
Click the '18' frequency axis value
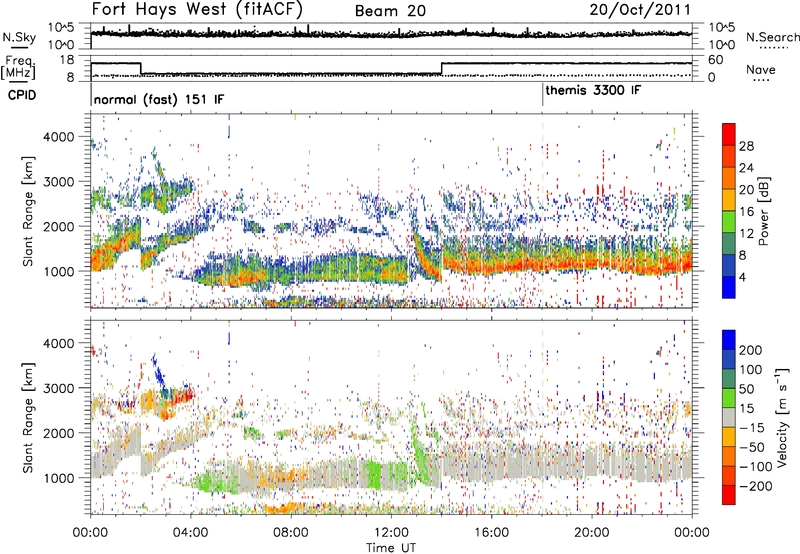(x=67, y=60)
